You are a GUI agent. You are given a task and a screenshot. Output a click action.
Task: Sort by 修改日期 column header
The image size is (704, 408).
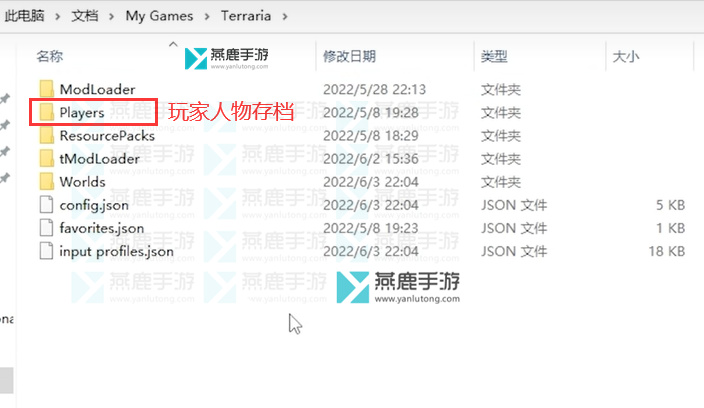tap(349, 57)
